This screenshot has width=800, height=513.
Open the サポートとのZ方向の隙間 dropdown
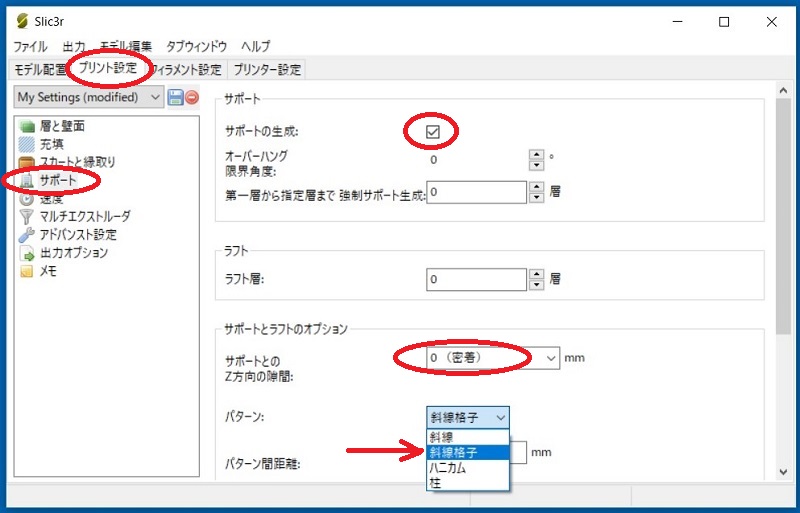pyautogui.click(x=493, y=358)
